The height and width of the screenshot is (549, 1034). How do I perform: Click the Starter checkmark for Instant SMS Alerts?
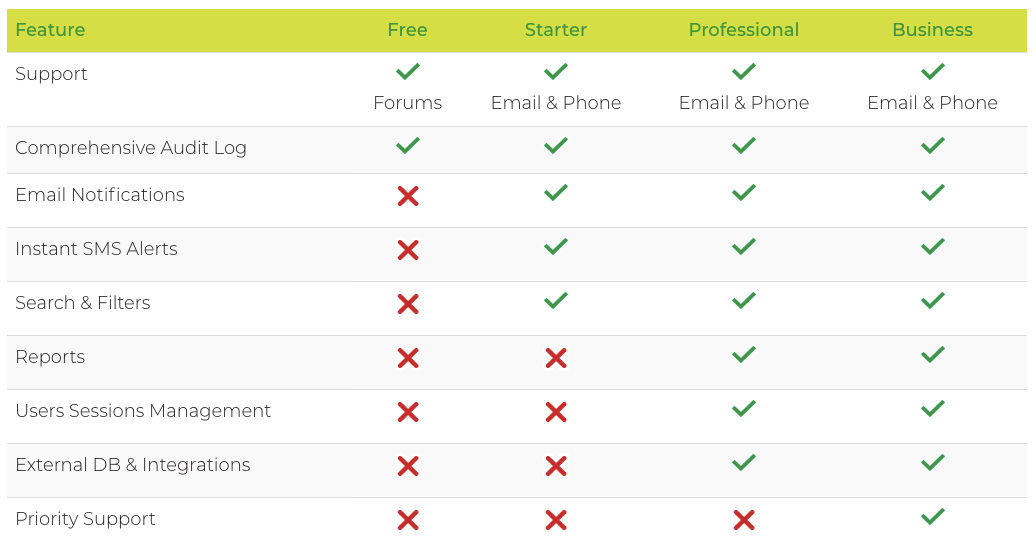(556, 247)
